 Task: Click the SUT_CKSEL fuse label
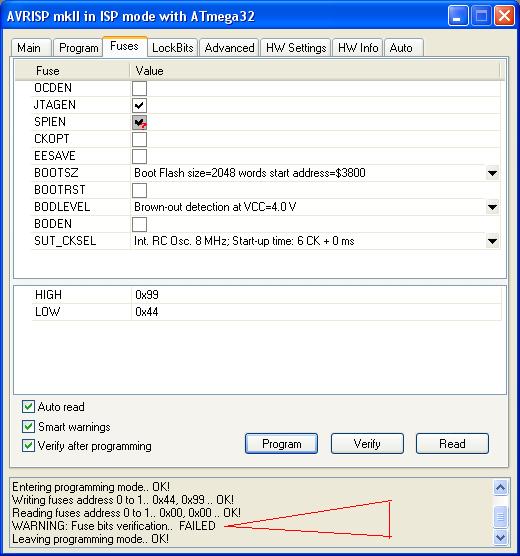point(65,241)
